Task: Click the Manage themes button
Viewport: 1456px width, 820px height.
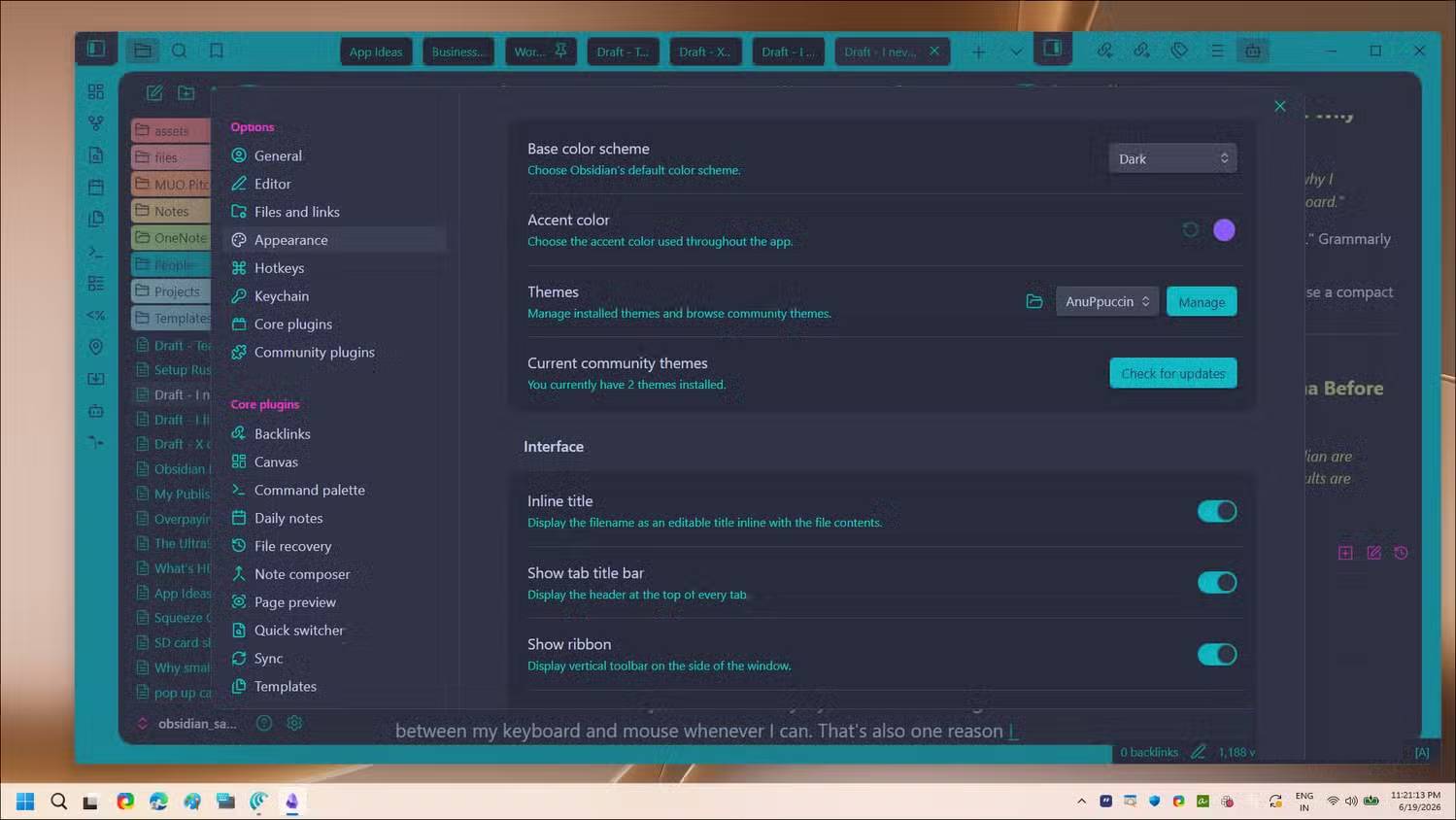Action: click(x=1202, y=302)
